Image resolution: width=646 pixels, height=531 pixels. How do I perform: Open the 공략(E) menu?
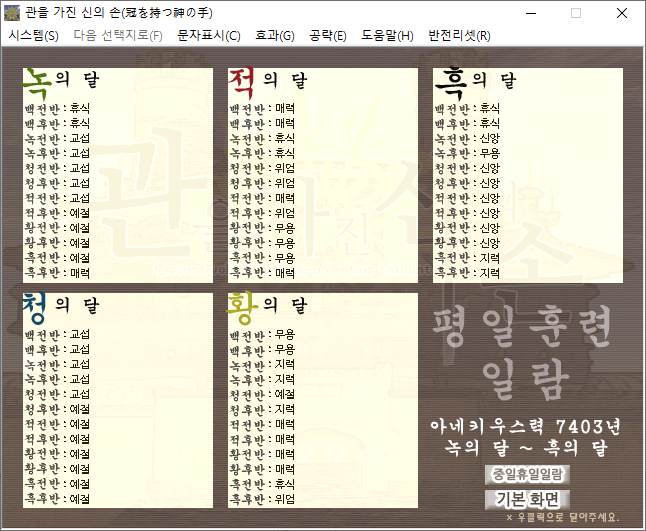tap(328, 35)
